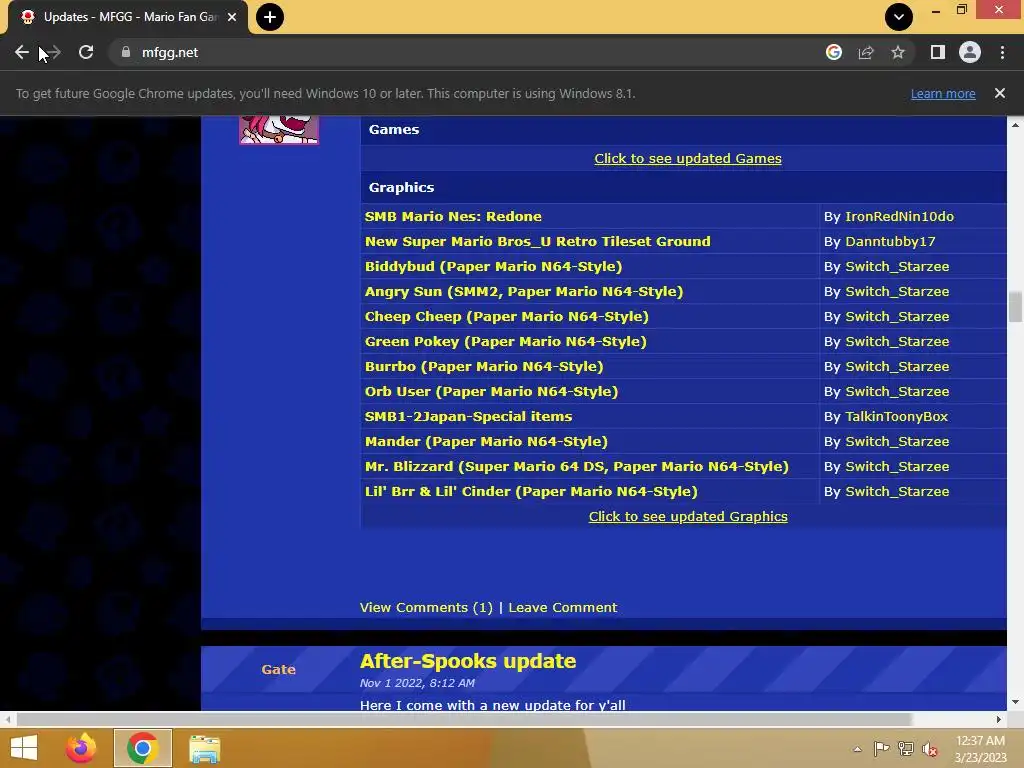Open Mr. Blizzard (Super Mario 64 DS) entry
Viewport: 1024px width, 768px height.
pyautogui.click(x=577, y=466)
